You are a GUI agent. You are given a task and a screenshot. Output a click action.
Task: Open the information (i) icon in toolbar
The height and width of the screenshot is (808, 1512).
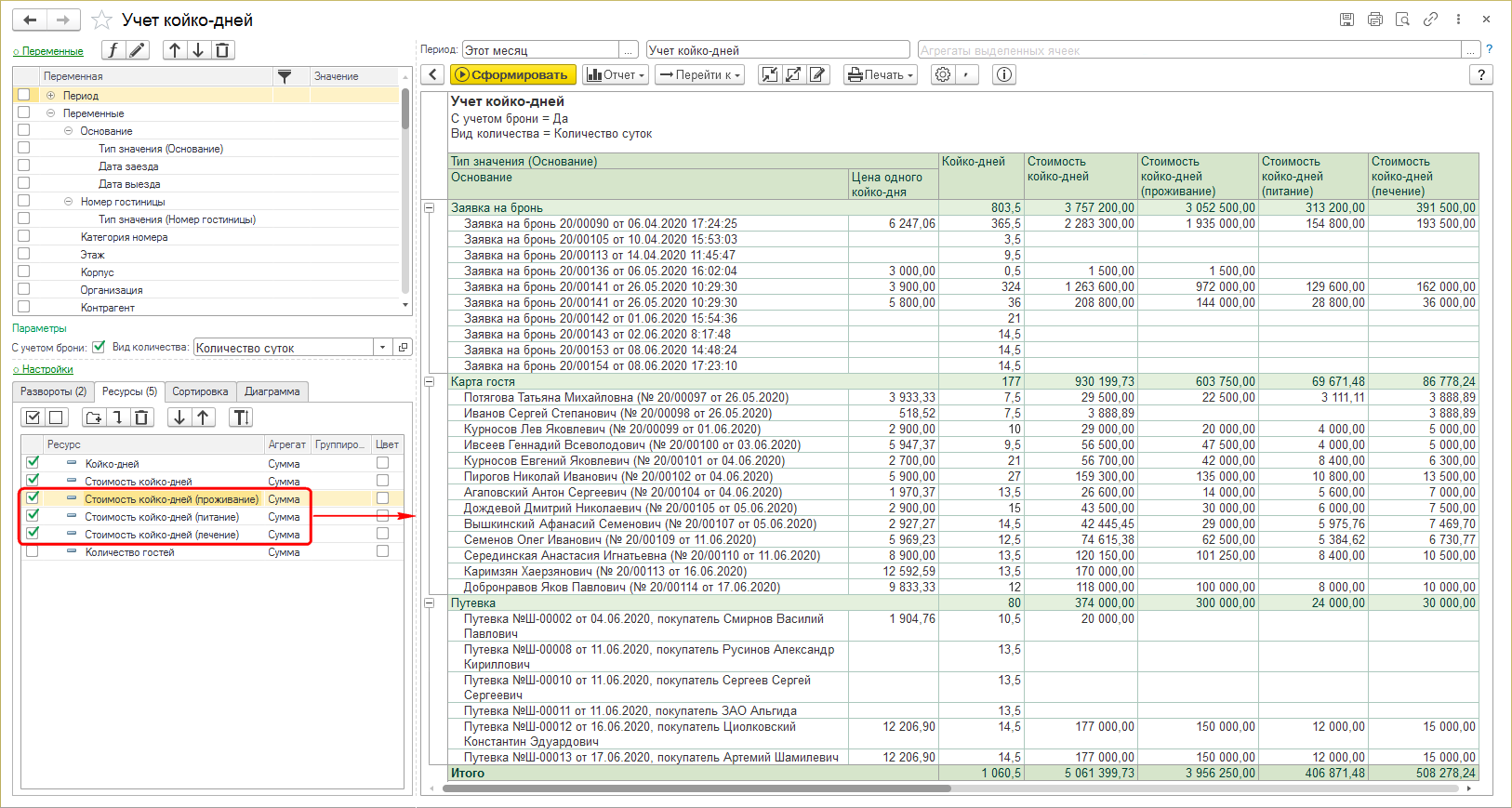point(1004,74)
